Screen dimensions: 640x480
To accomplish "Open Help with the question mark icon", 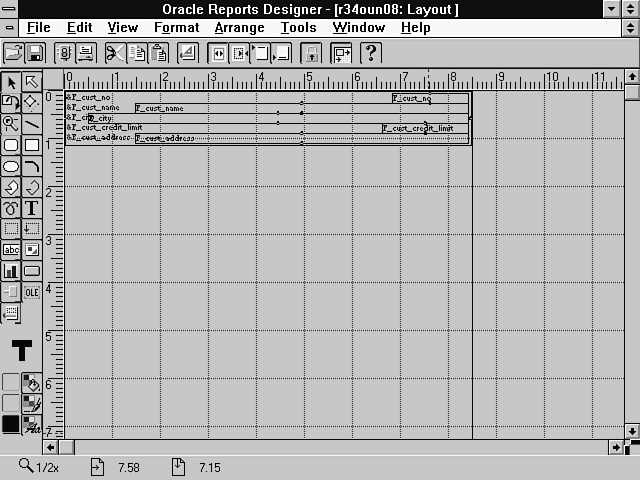I will tap(369, 52).
